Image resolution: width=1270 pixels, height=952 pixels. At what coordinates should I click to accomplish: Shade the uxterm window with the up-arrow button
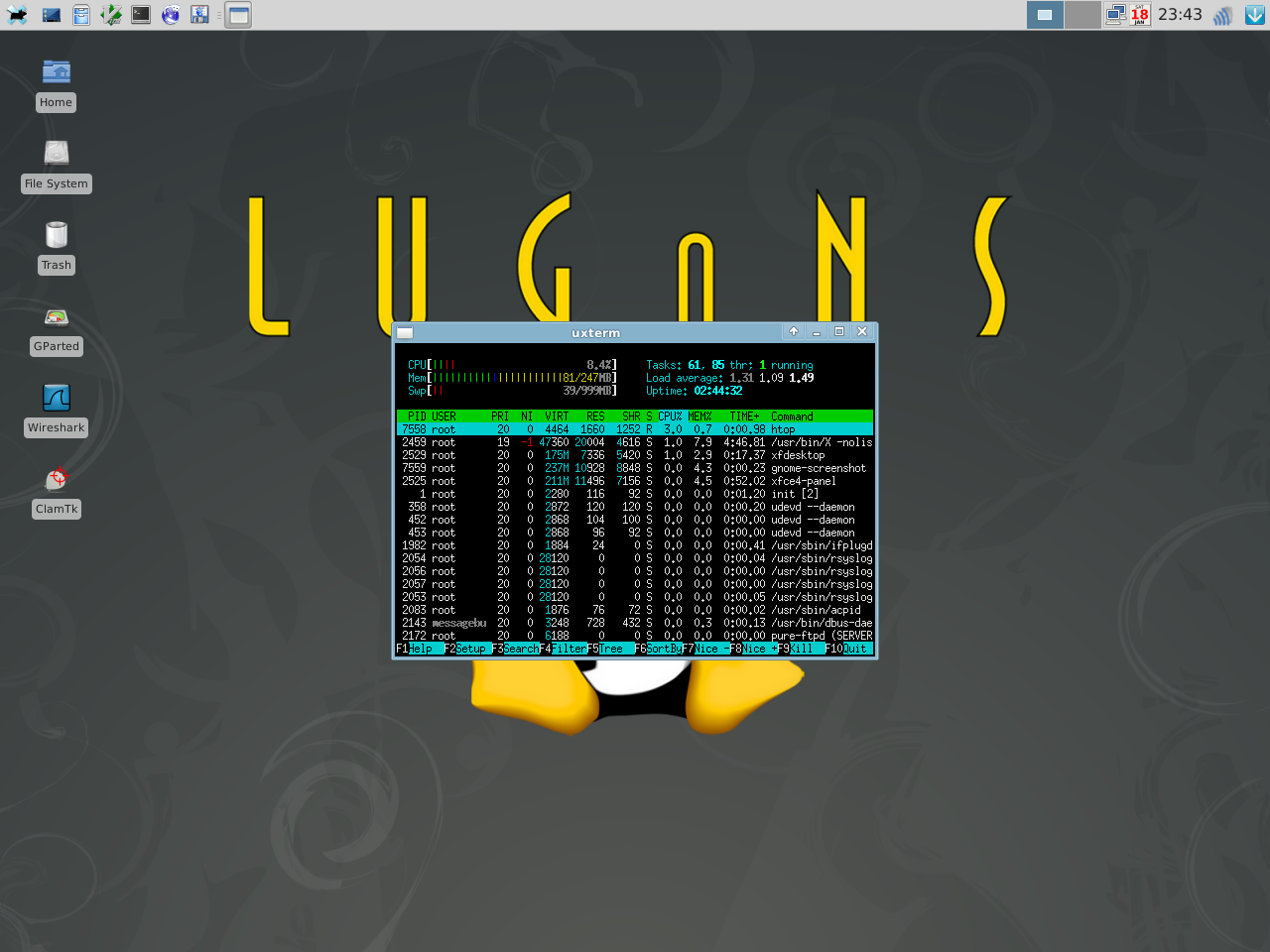(794, 332)
